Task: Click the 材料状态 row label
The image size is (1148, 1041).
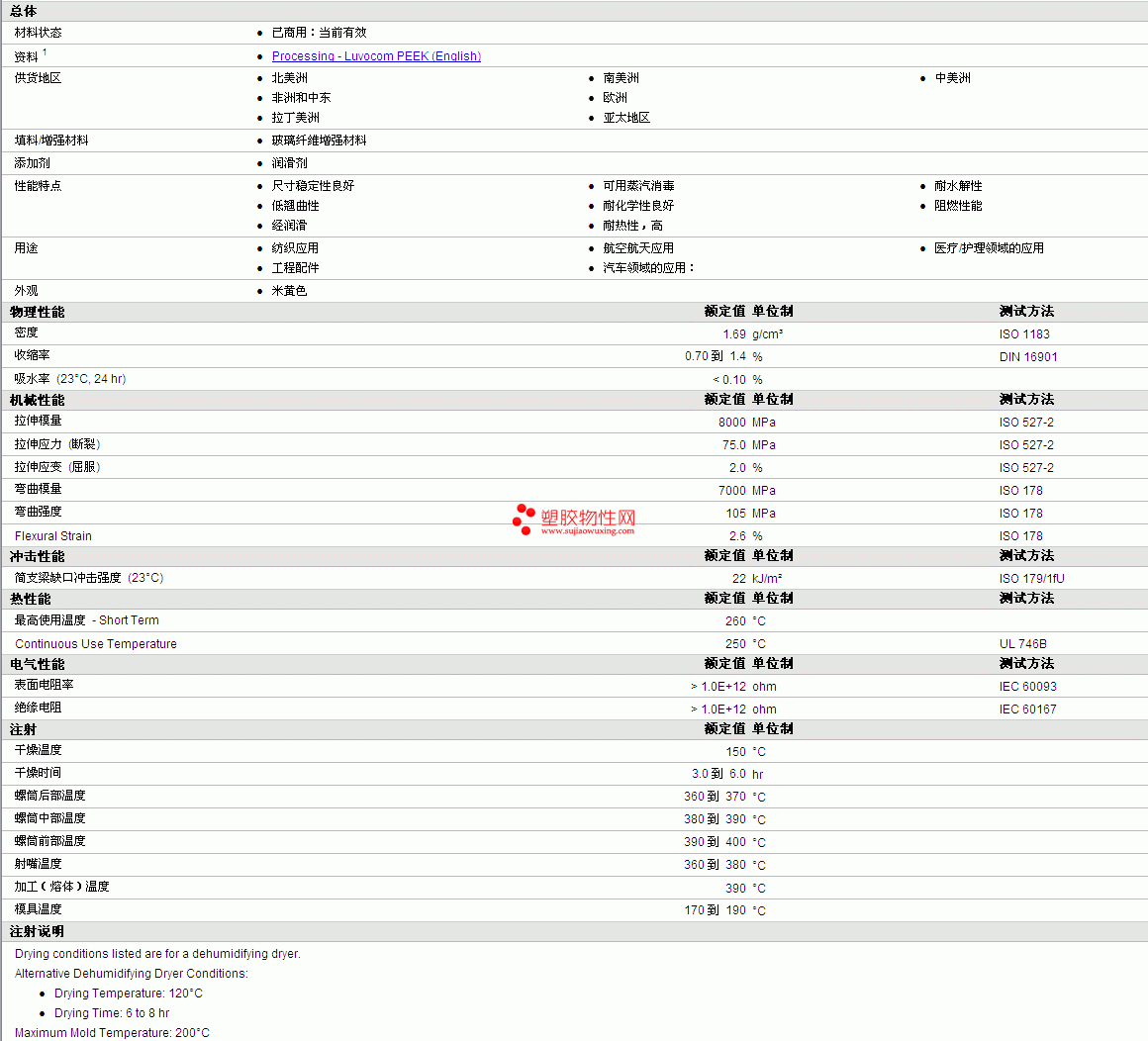Action: [38, 33]
